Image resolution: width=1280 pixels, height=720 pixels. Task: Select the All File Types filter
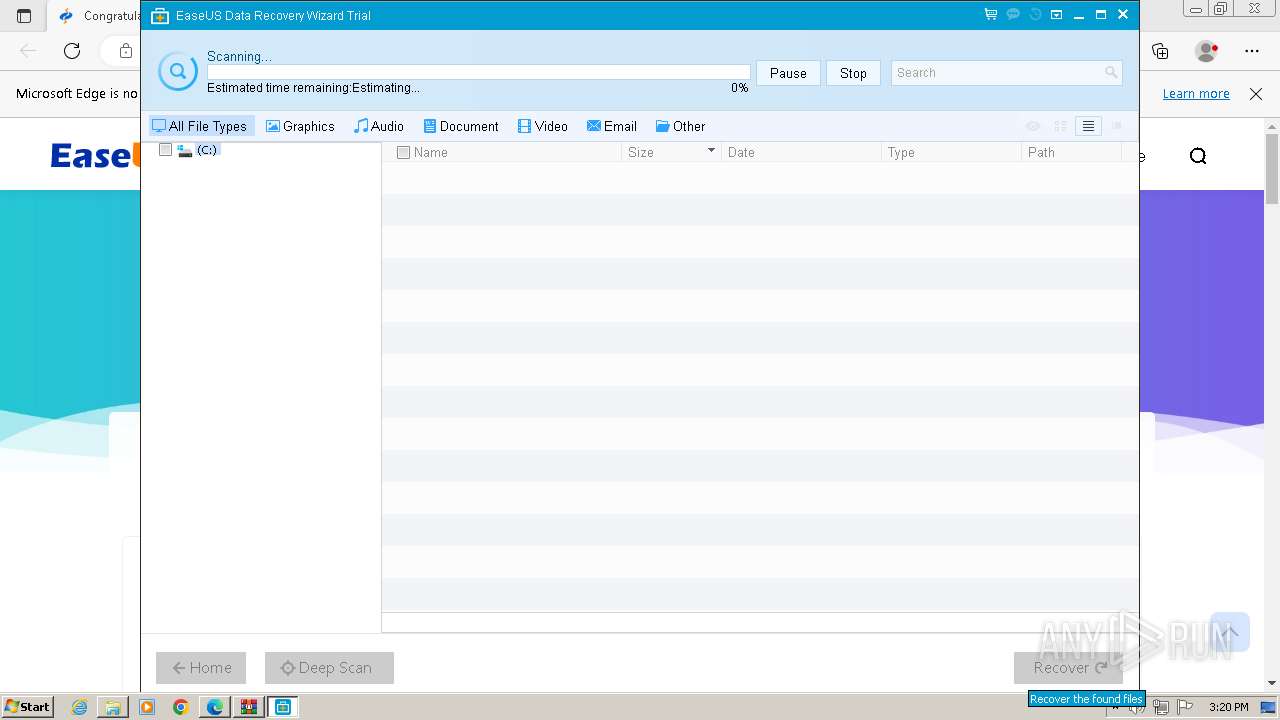201,126
